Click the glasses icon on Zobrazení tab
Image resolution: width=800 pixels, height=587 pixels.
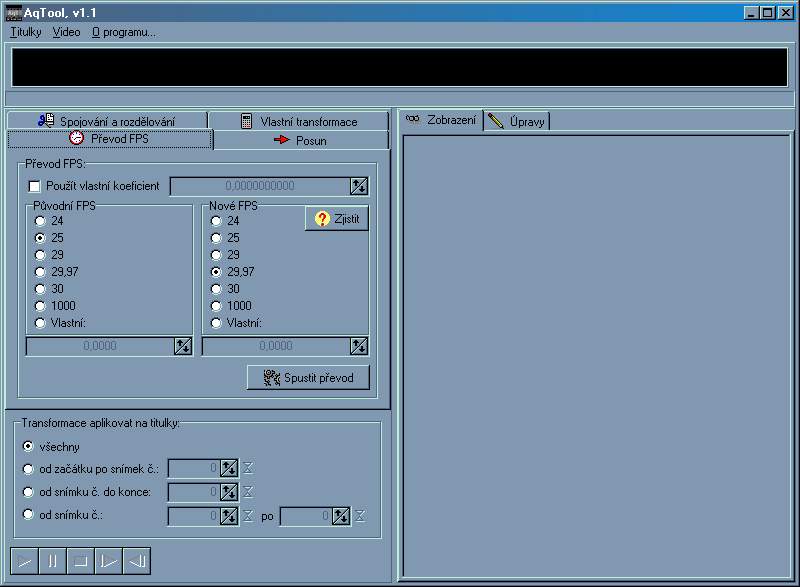pos(413,118)
